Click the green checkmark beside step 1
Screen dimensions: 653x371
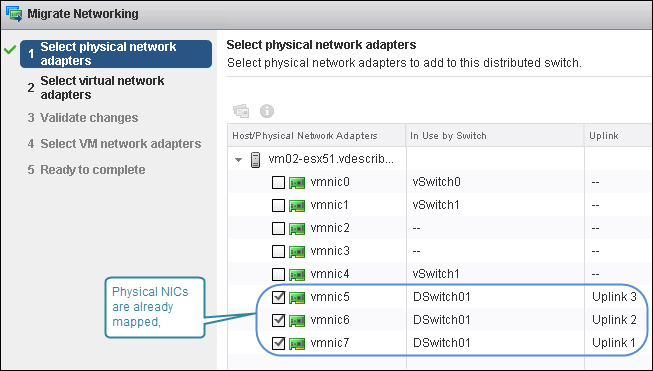point(10,50)
